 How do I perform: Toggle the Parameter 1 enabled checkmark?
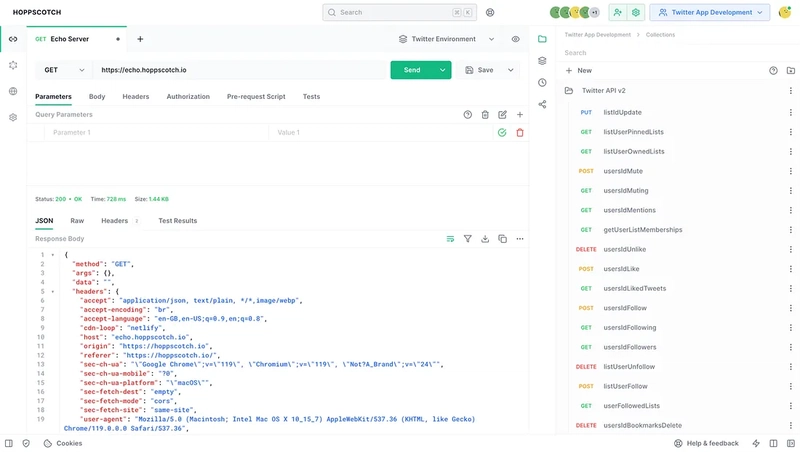[x=502, y=133]
